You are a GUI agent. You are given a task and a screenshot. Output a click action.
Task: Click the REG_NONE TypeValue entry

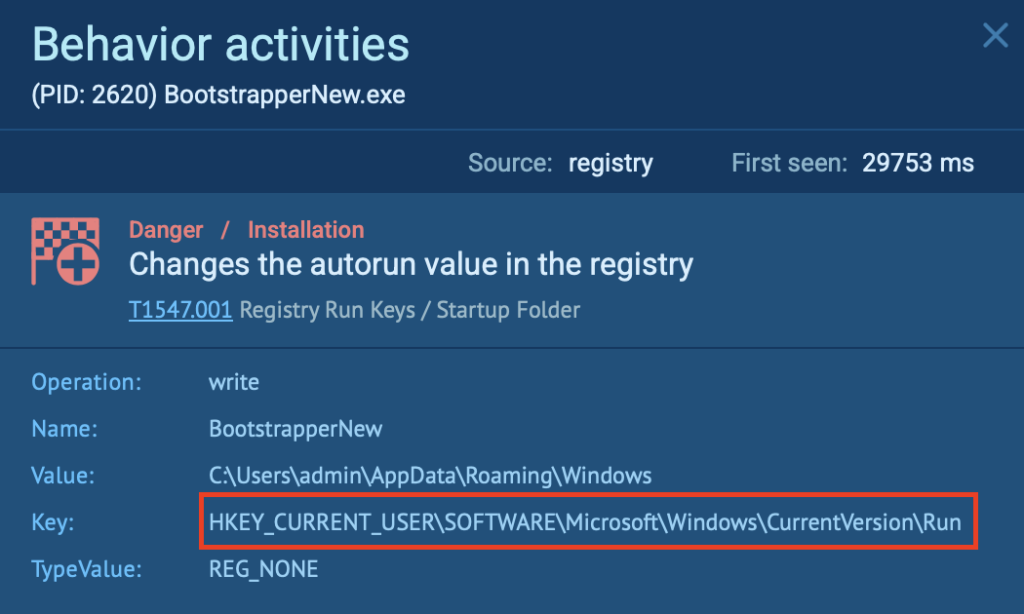[263, 568]
